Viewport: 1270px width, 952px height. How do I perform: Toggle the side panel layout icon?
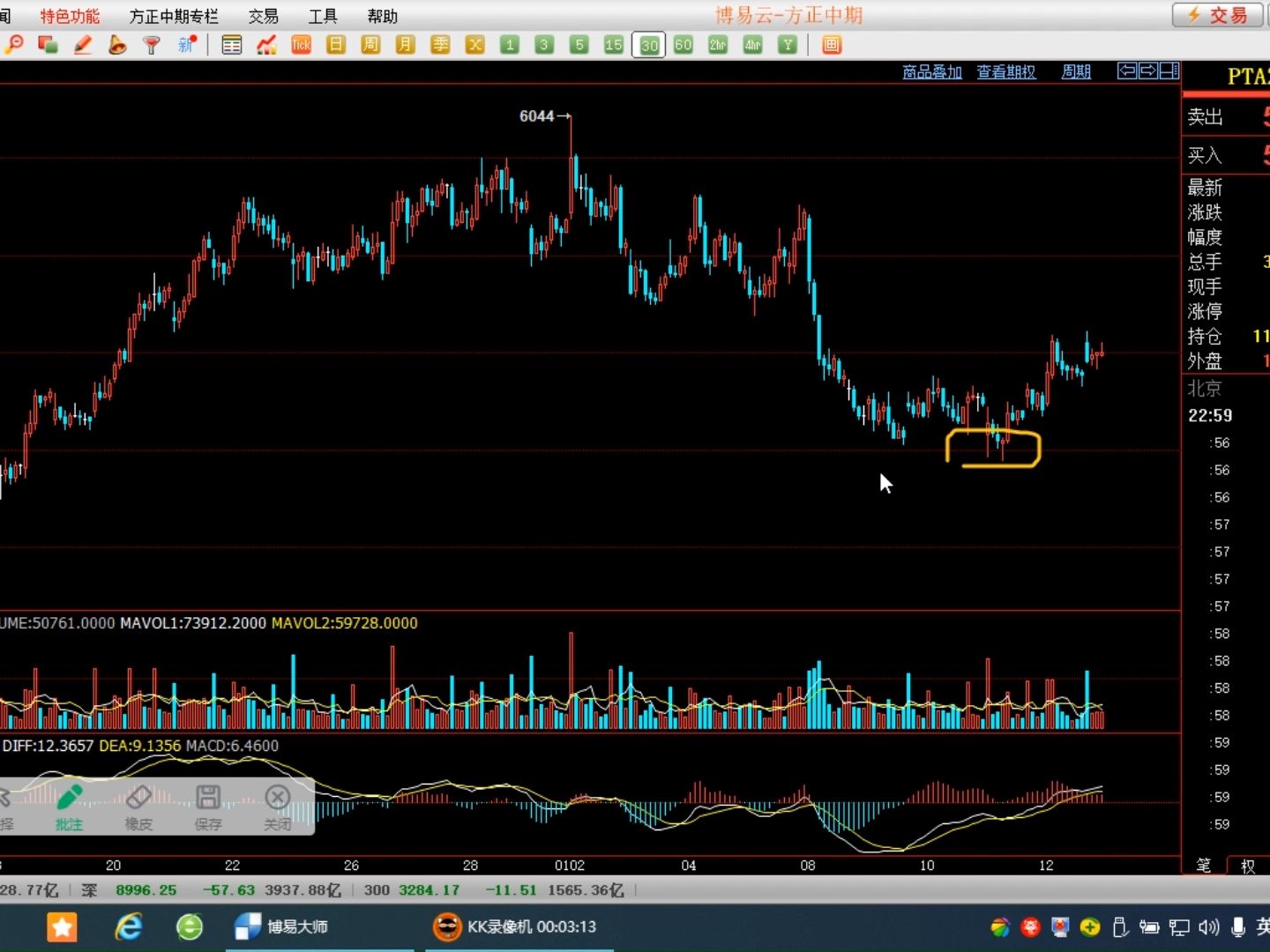pos(1169,71)
